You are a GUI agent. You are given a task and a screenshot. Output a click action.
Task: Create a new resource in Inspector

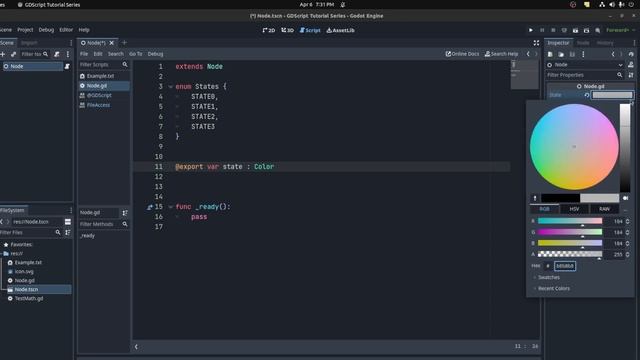pos(550,54)
